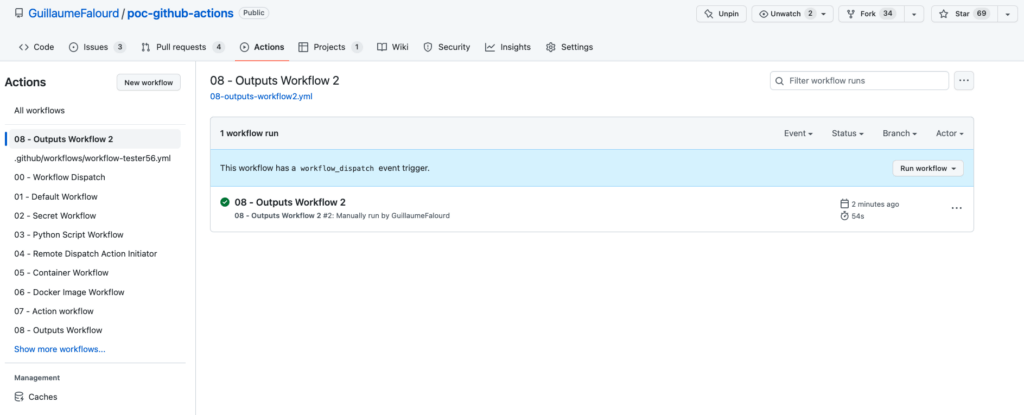
Task: Open the Security tab
Action: 447,47
